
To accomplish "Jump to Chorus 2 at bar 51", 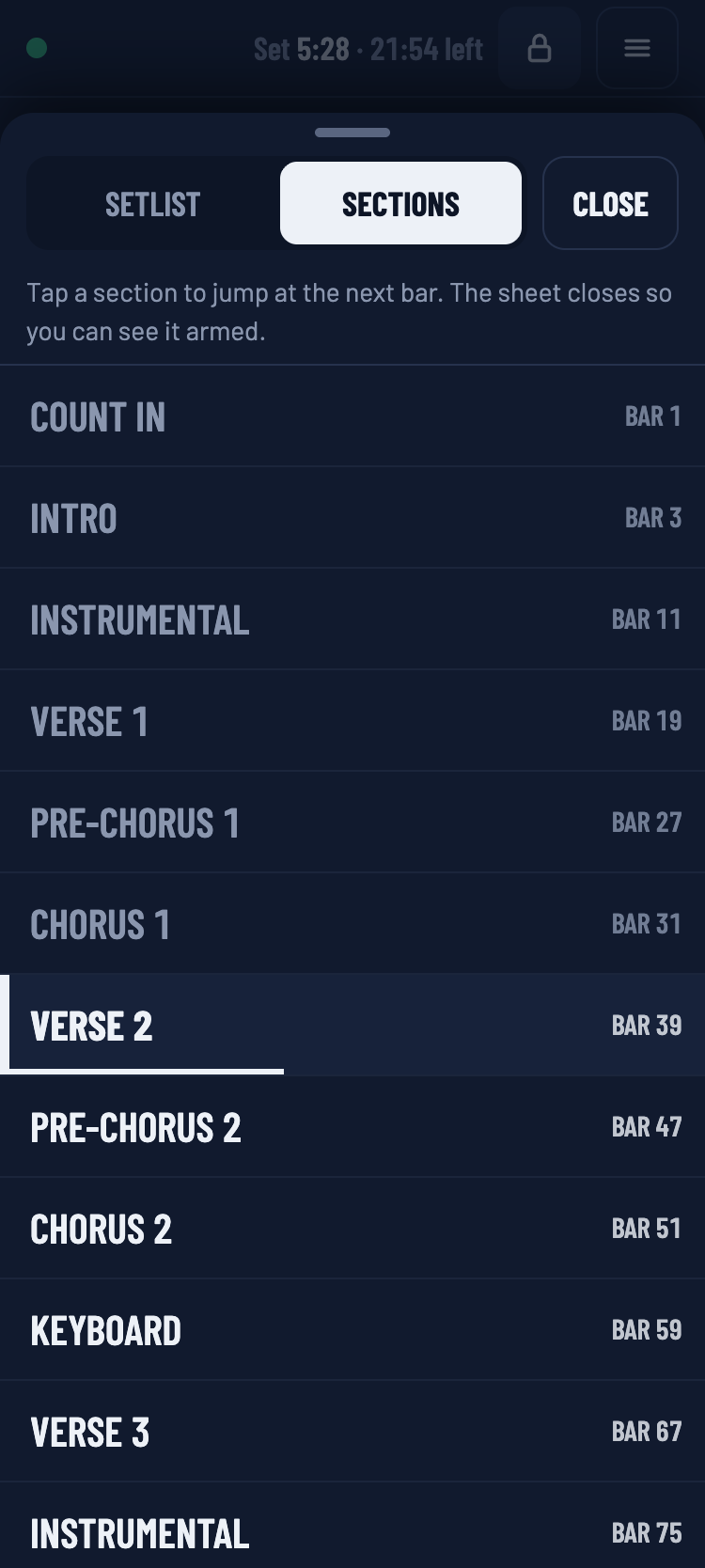I will 352,1229.
